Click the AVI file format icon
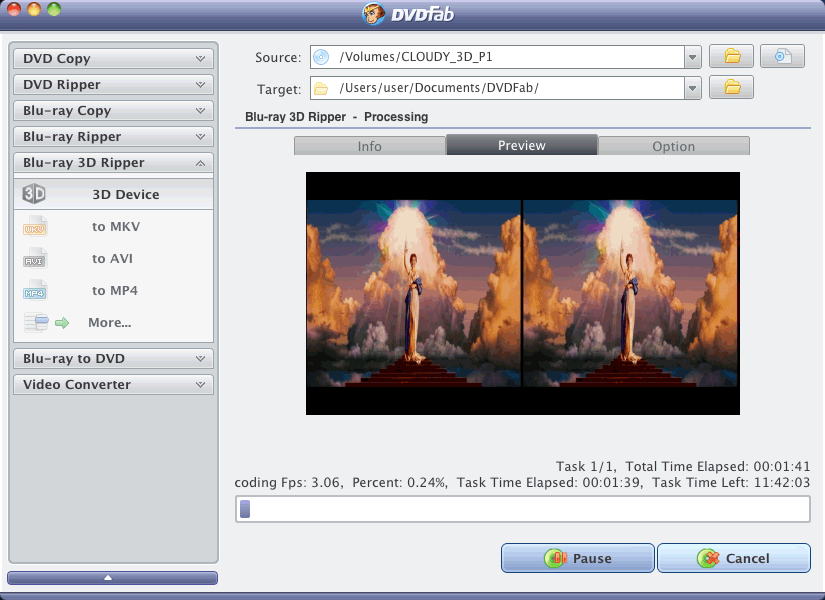825x600 pixels. click(x=35, y=258)
